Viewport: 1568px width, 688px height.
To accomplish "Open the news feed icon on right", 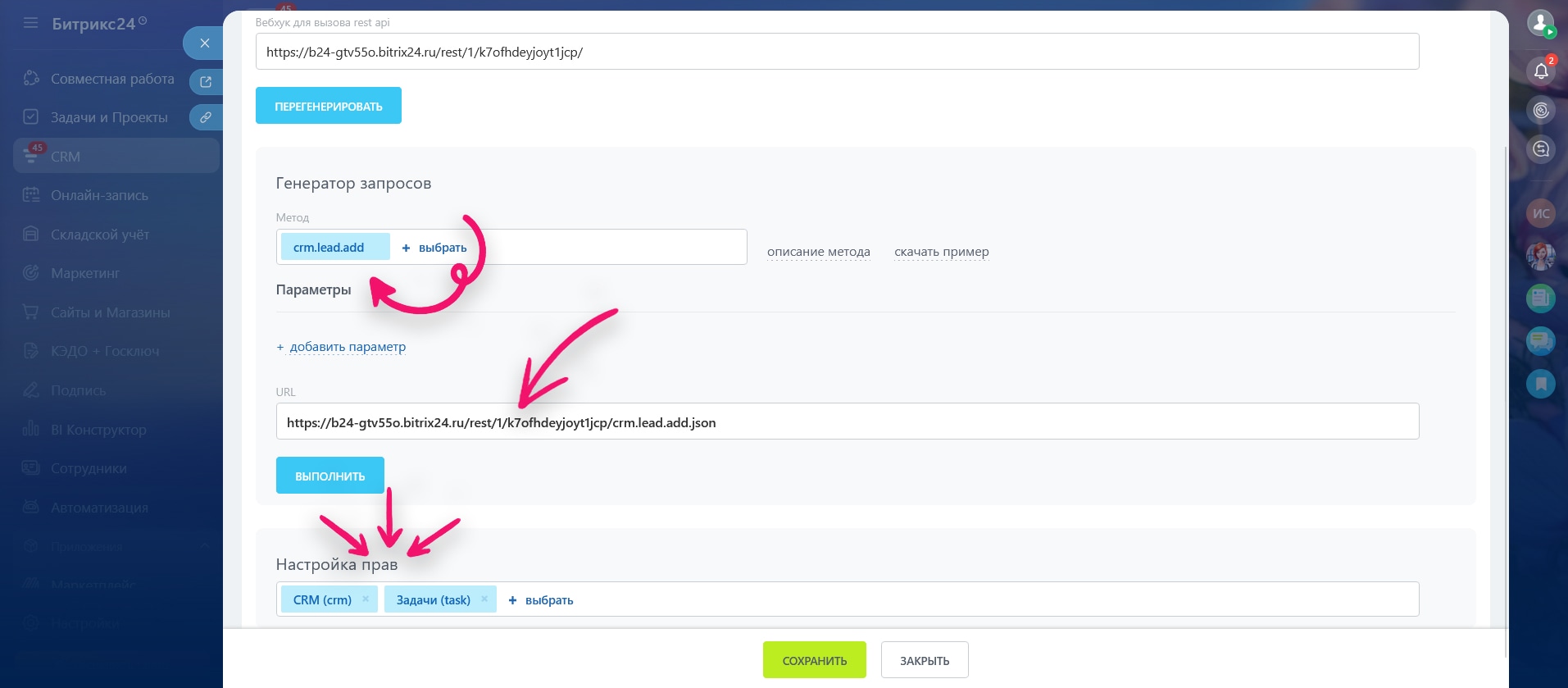I will [x=1541, y=298].
